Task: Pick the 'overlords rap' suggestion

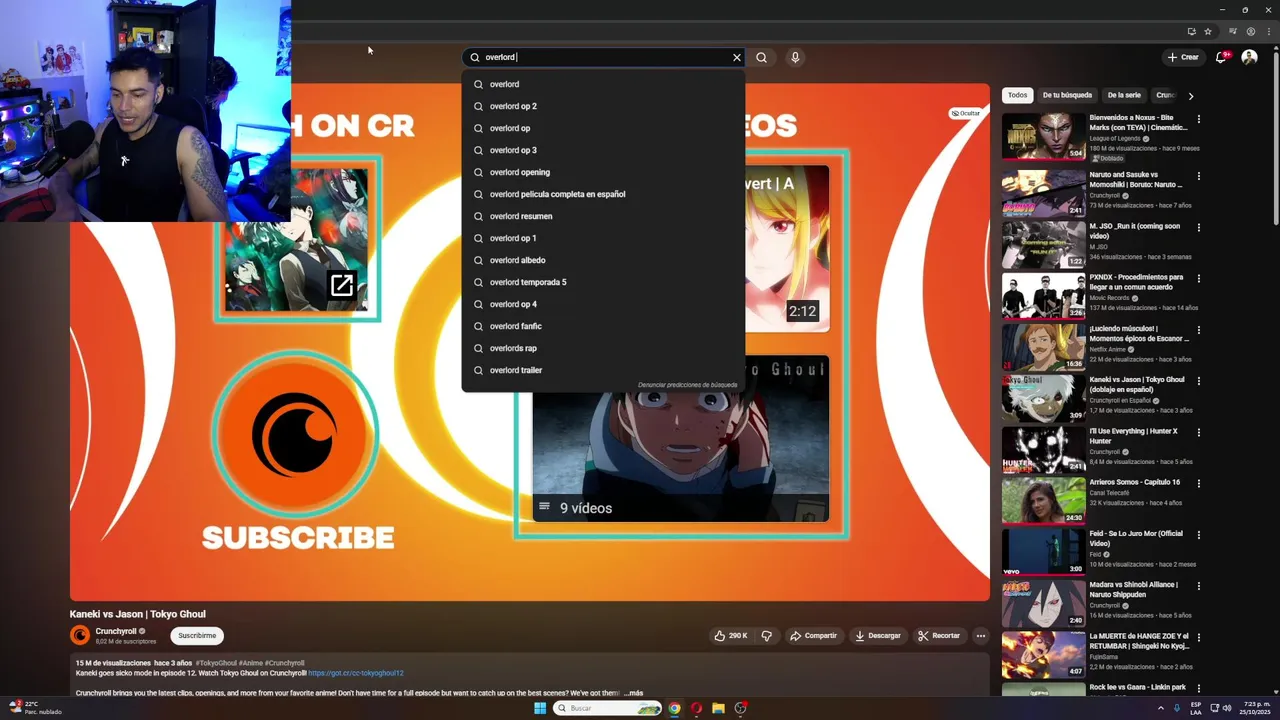Action: [603, 348]
